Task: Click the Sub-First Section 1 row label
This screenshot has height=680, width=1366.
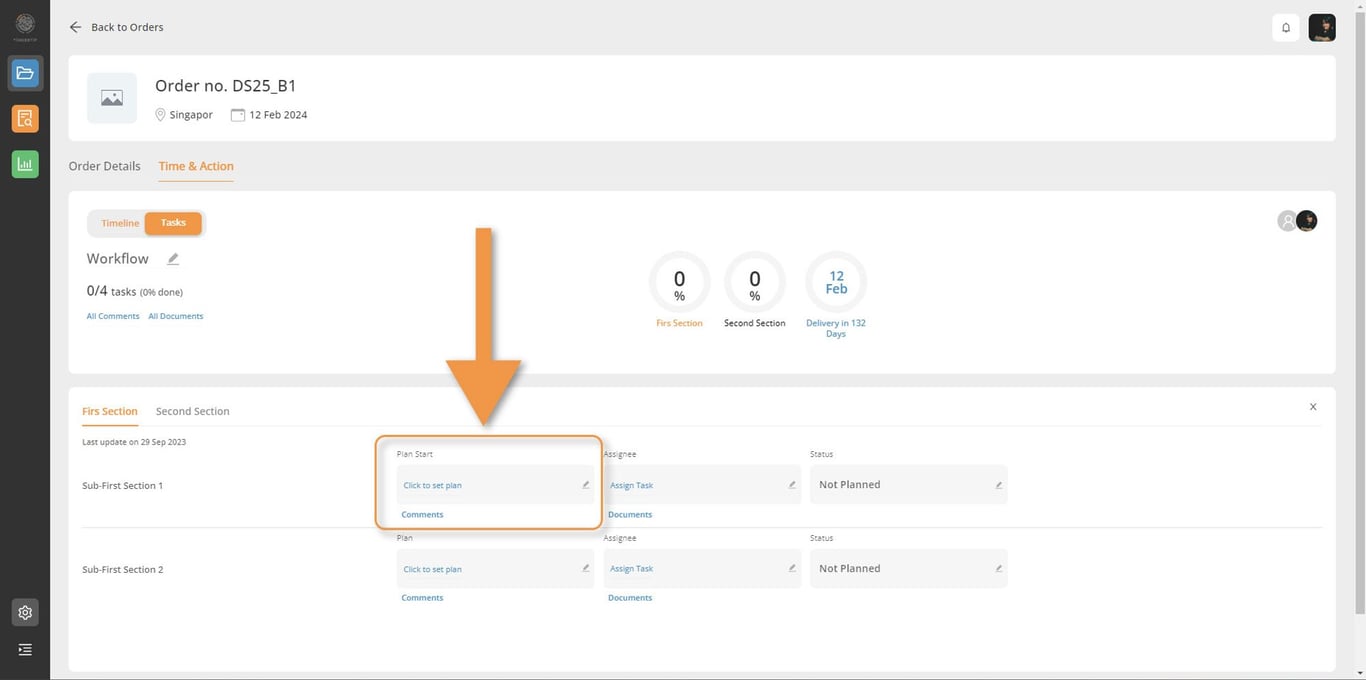Action: point(122,485)
